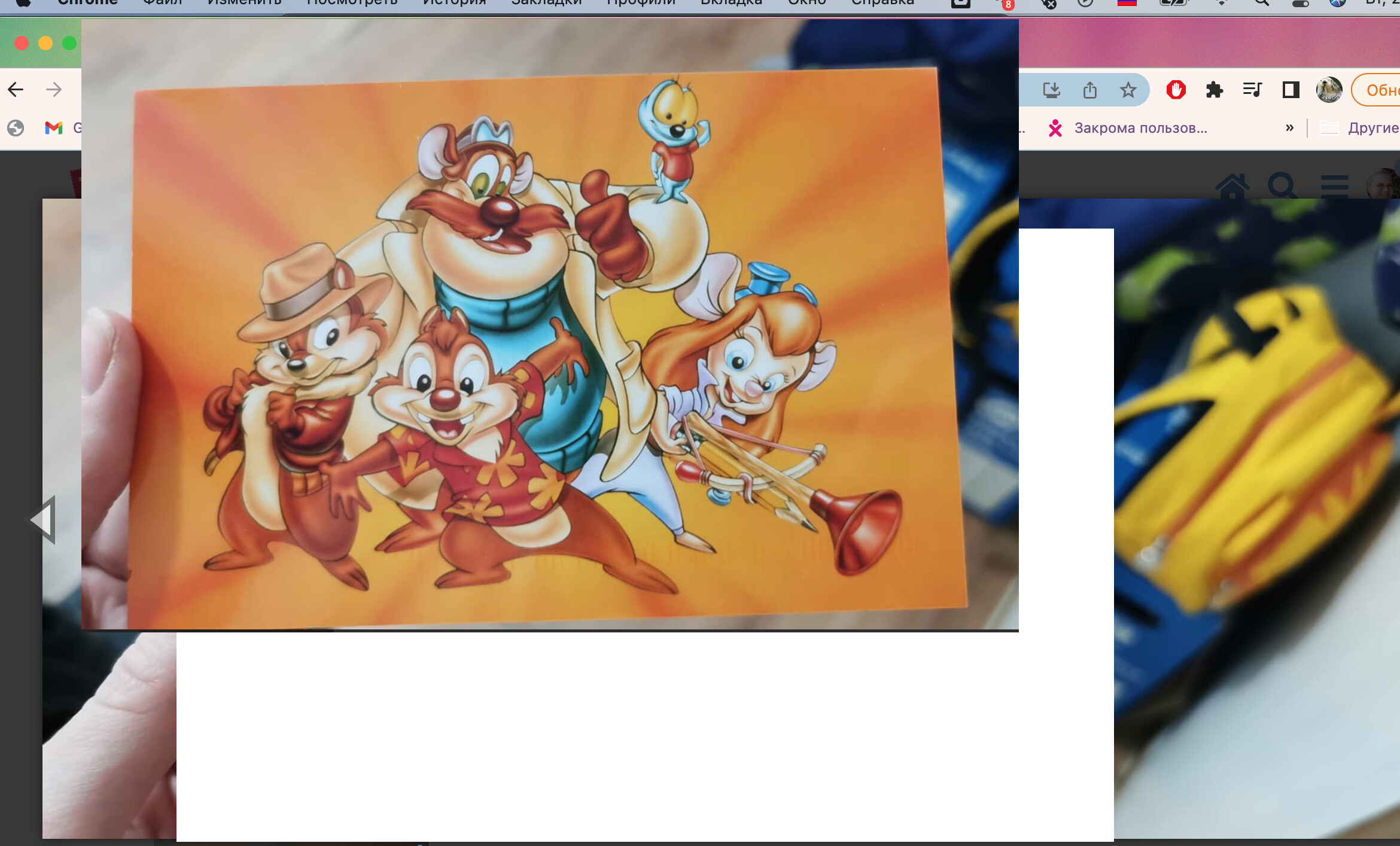The image size is (1400, 846).
Task: Open the Справка menu
Action: point(882,2)
